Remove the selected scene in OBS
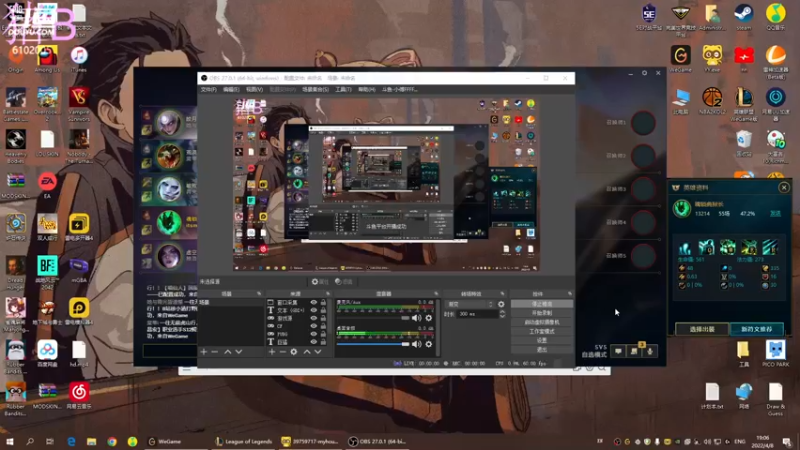 [215, 352]
